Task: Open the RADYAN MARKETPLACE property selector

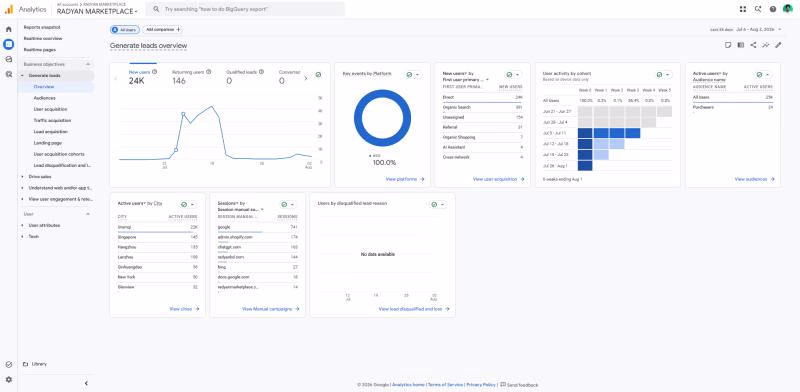Action: [x=97, y=11]
